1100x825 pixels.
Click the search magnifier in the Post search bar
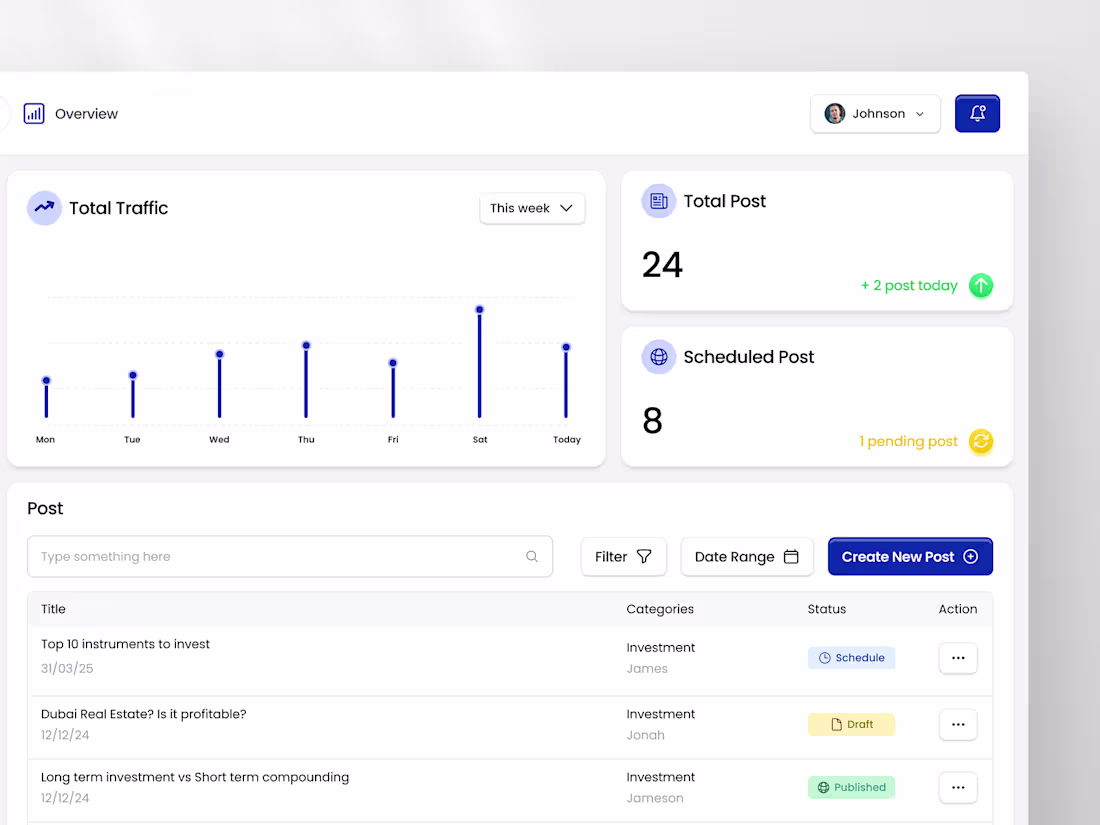(532, 556)
